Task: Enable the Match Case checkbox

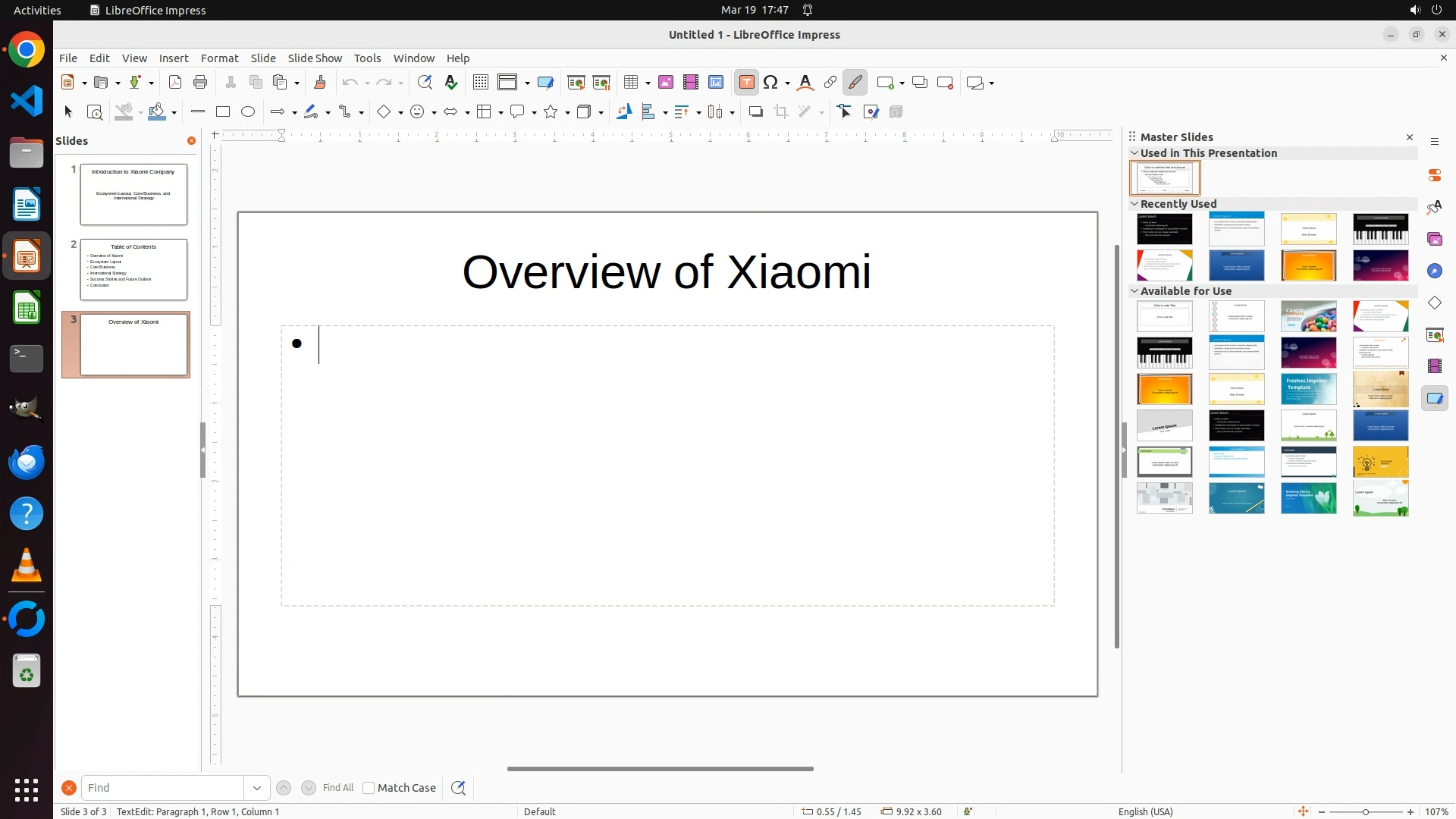Action: (x=369, y=788)
